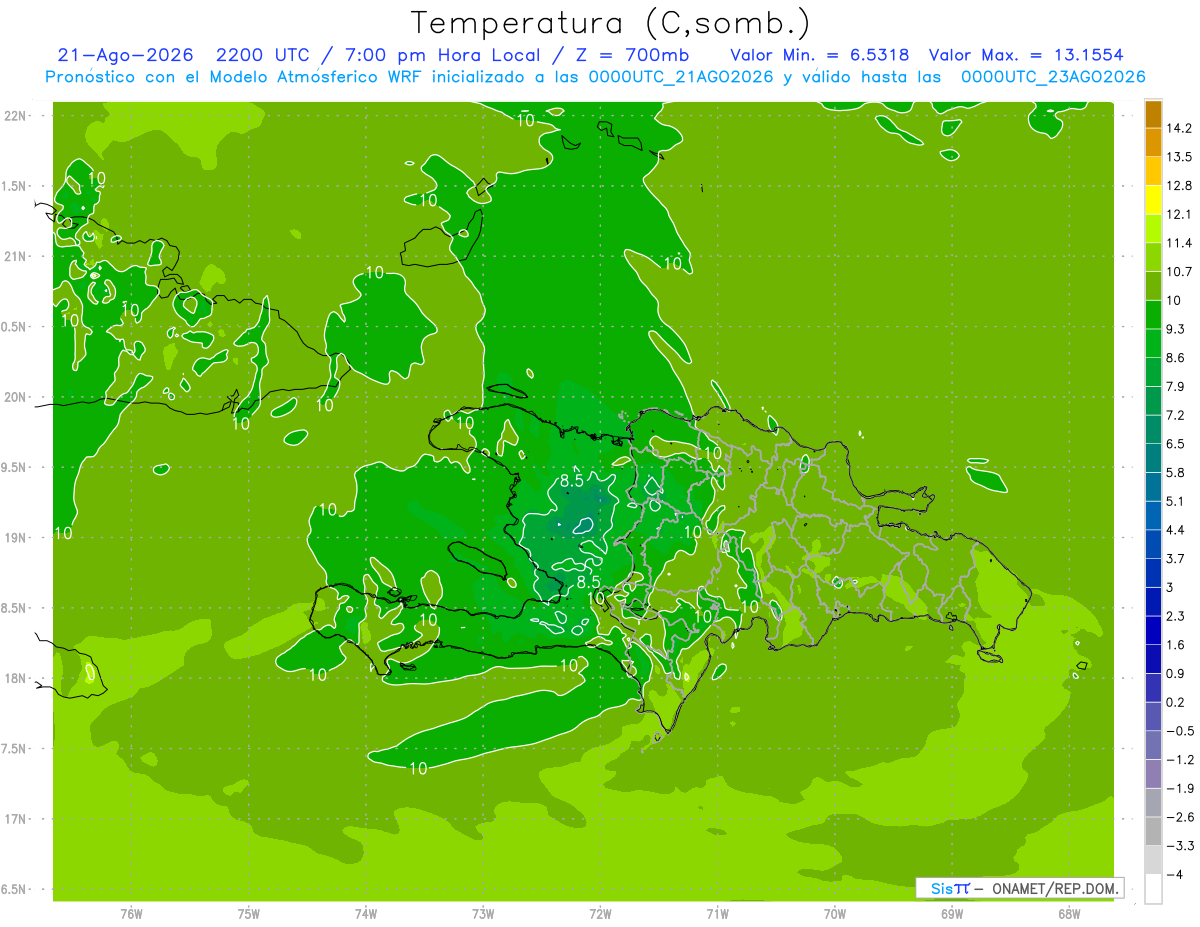Screen dimensions: 1200x927
Task: Click the initialization time '0000UTC_21AGO2026'
Action: pos(683,77)
